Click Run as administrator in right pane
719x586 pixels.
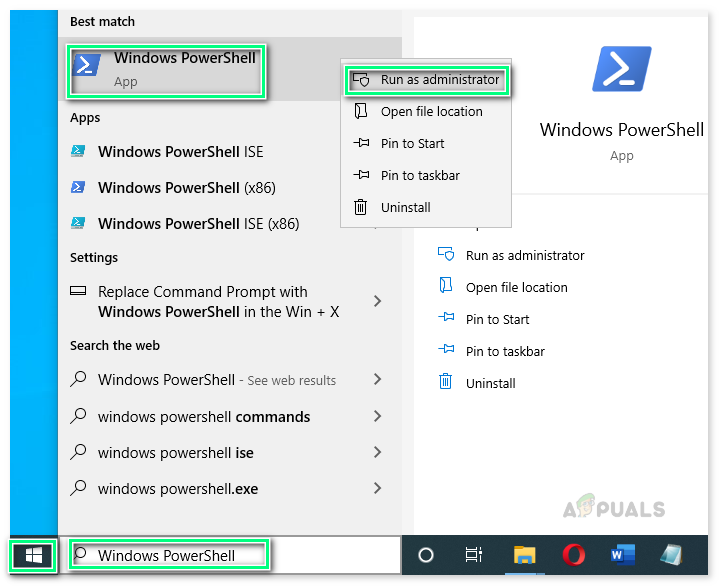coord(525,255)
